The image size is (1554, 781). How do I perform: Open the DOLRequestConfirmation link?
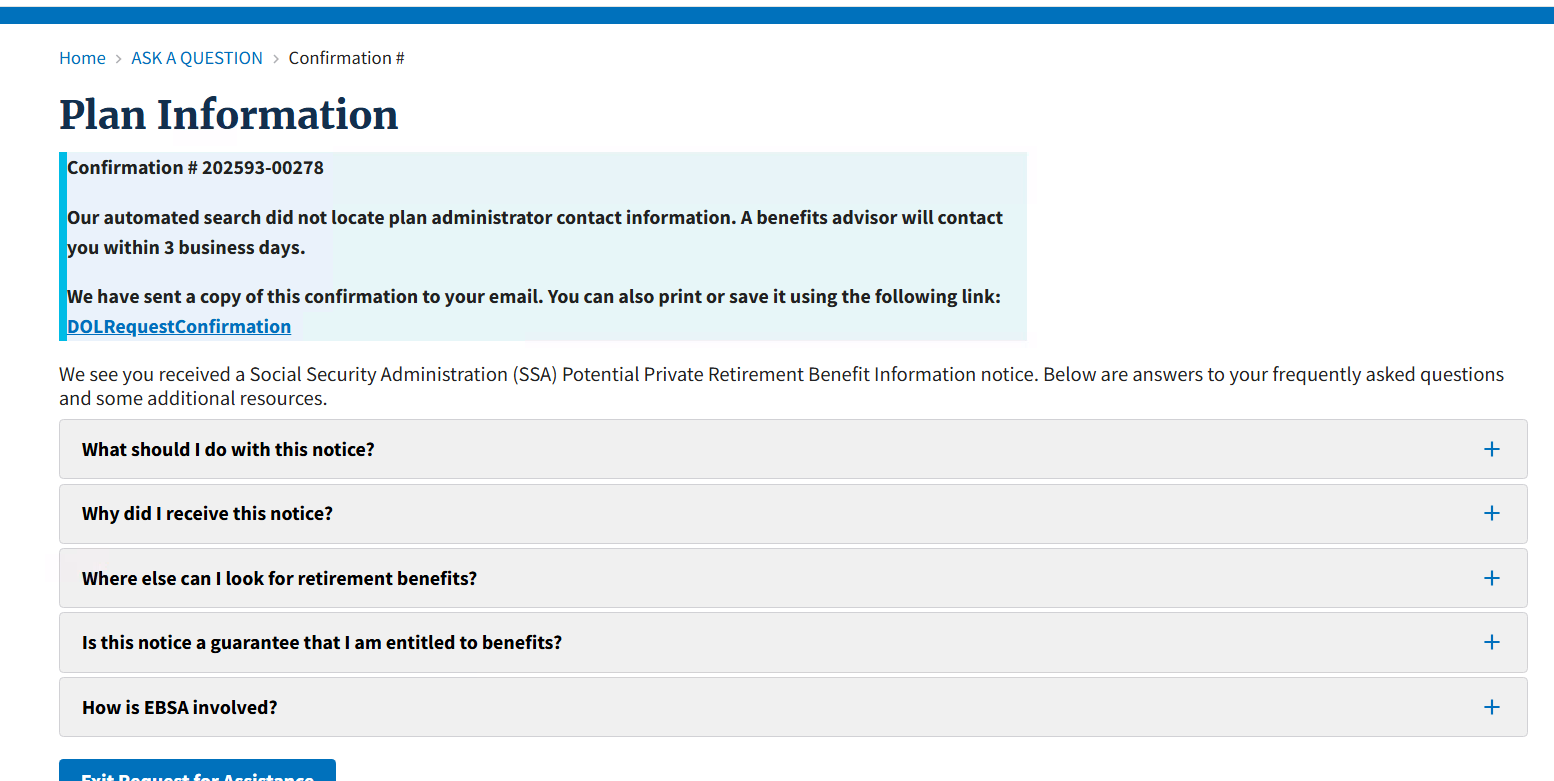click(x=179, y=326)
